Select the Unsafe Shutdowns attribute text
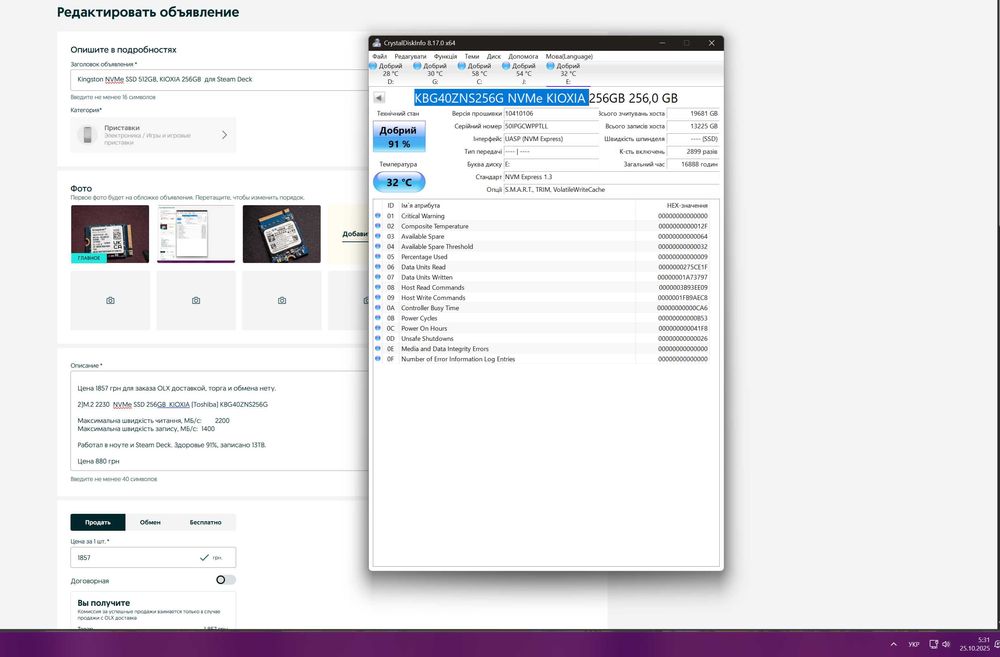 coord(427,339)
